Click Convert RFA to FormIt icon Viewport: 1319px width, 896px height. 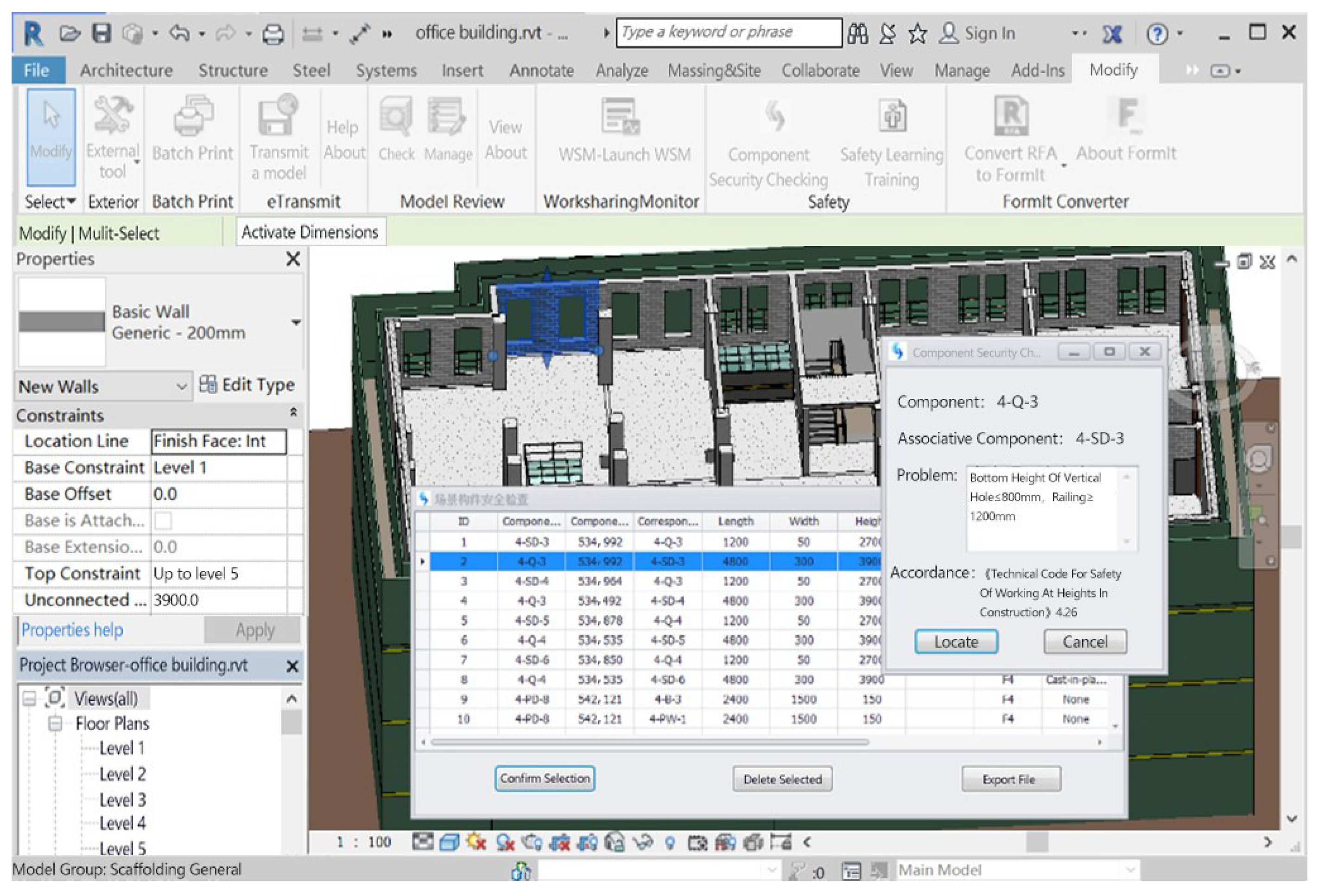click(1010, 117)
